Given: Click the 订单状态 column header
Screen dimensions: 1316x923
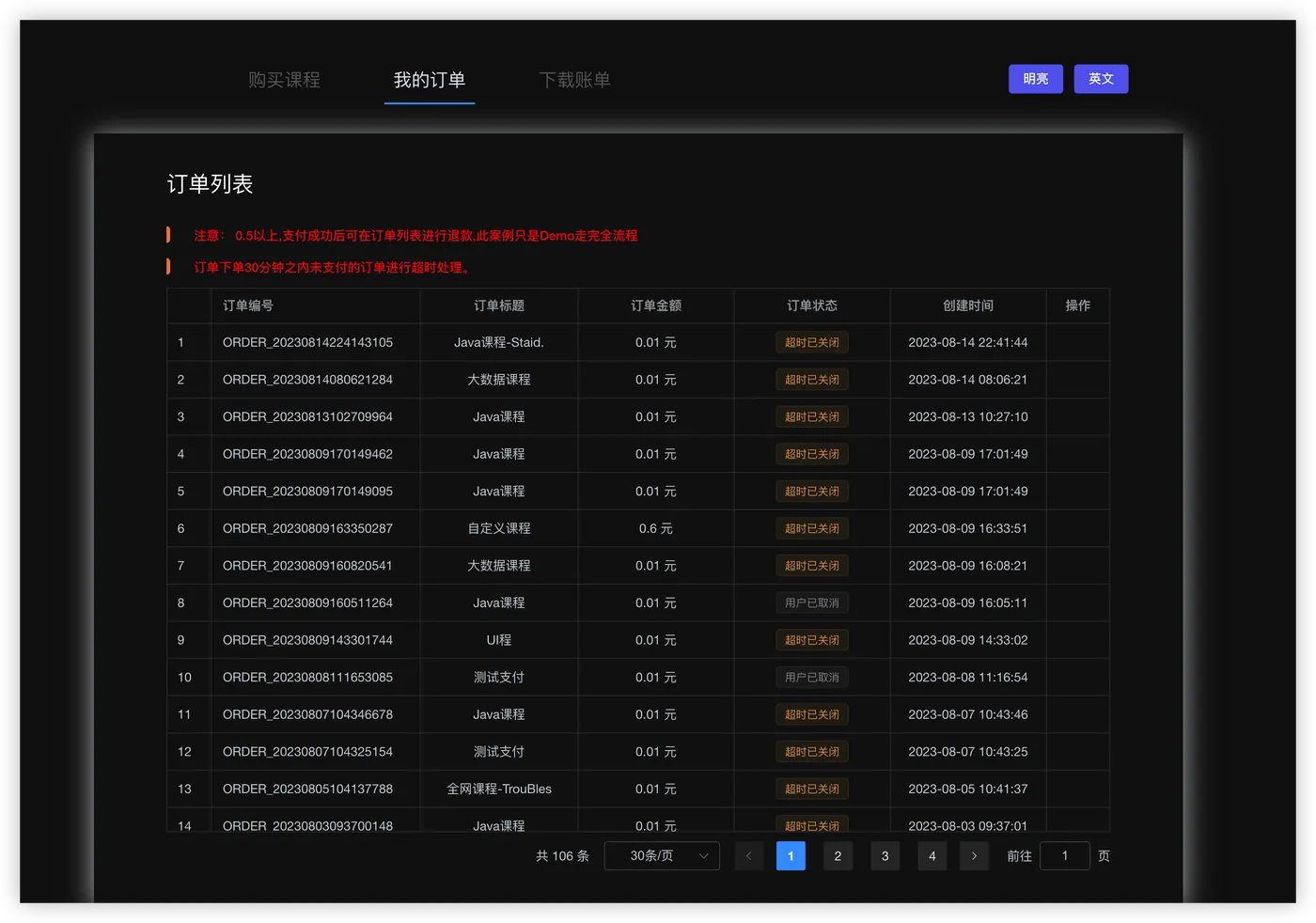Looking at the screenshot, I should click(x=812, y=305).
